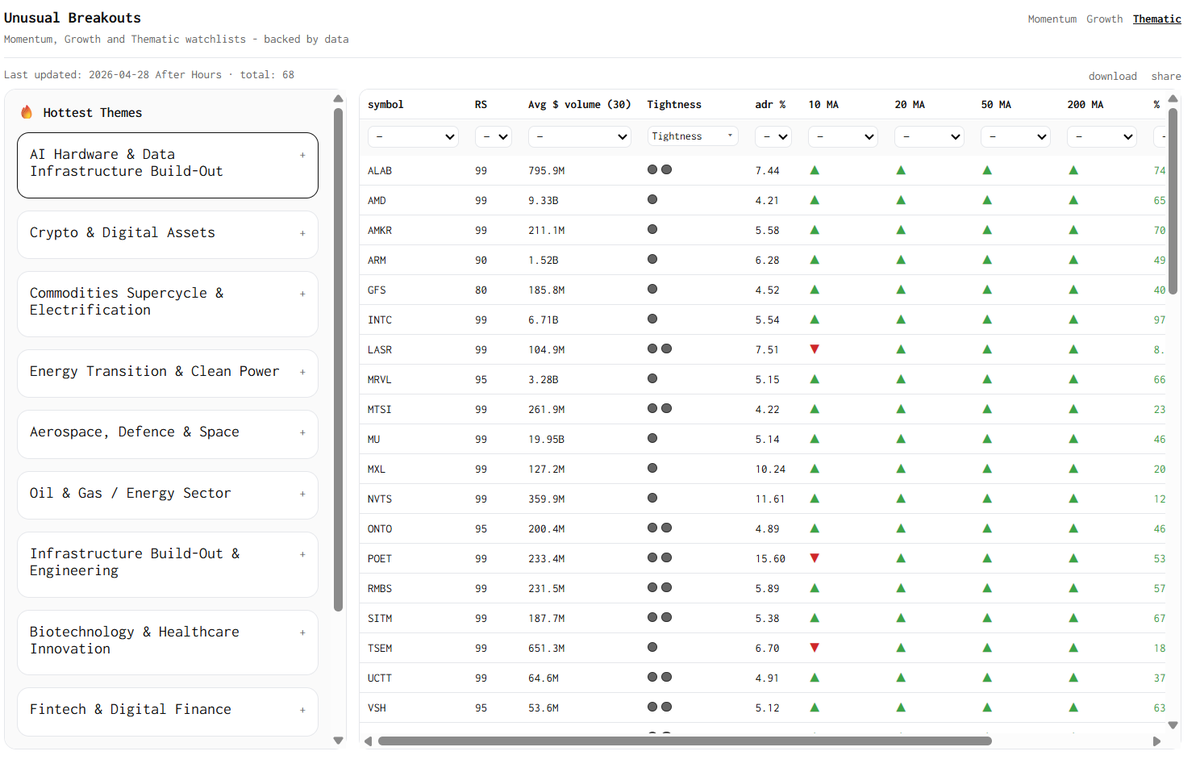The image size is (1200, 768).
Task: Click the table horizontal scrollbar thumb
Action: pyautogui.click(x=685, y=741)
